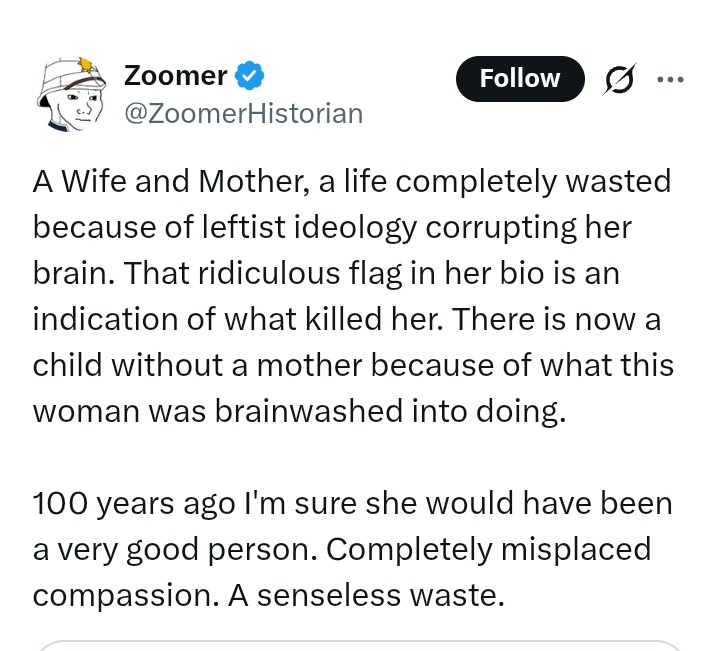The height and width of the screenshot is (651, 719).
Task: Click the line "a very good person. Completely misplaced"
Action: [341, 548]
